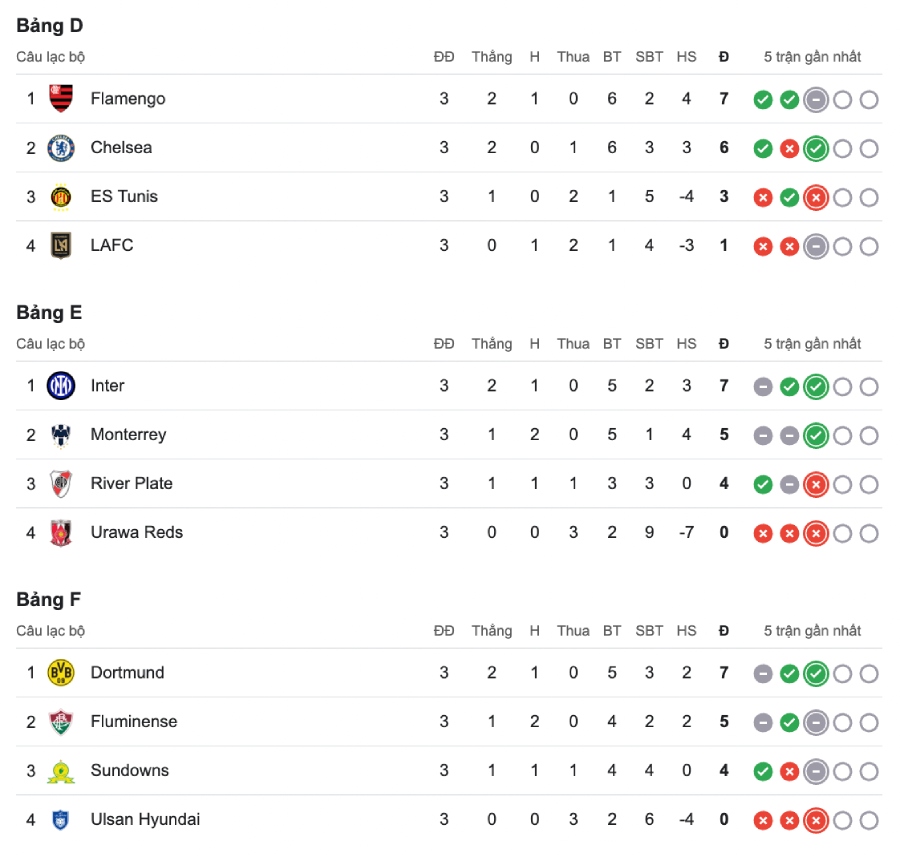900x861 pixels.
Task: Click the HS column header in Bảng F
Action: point(686,631)
